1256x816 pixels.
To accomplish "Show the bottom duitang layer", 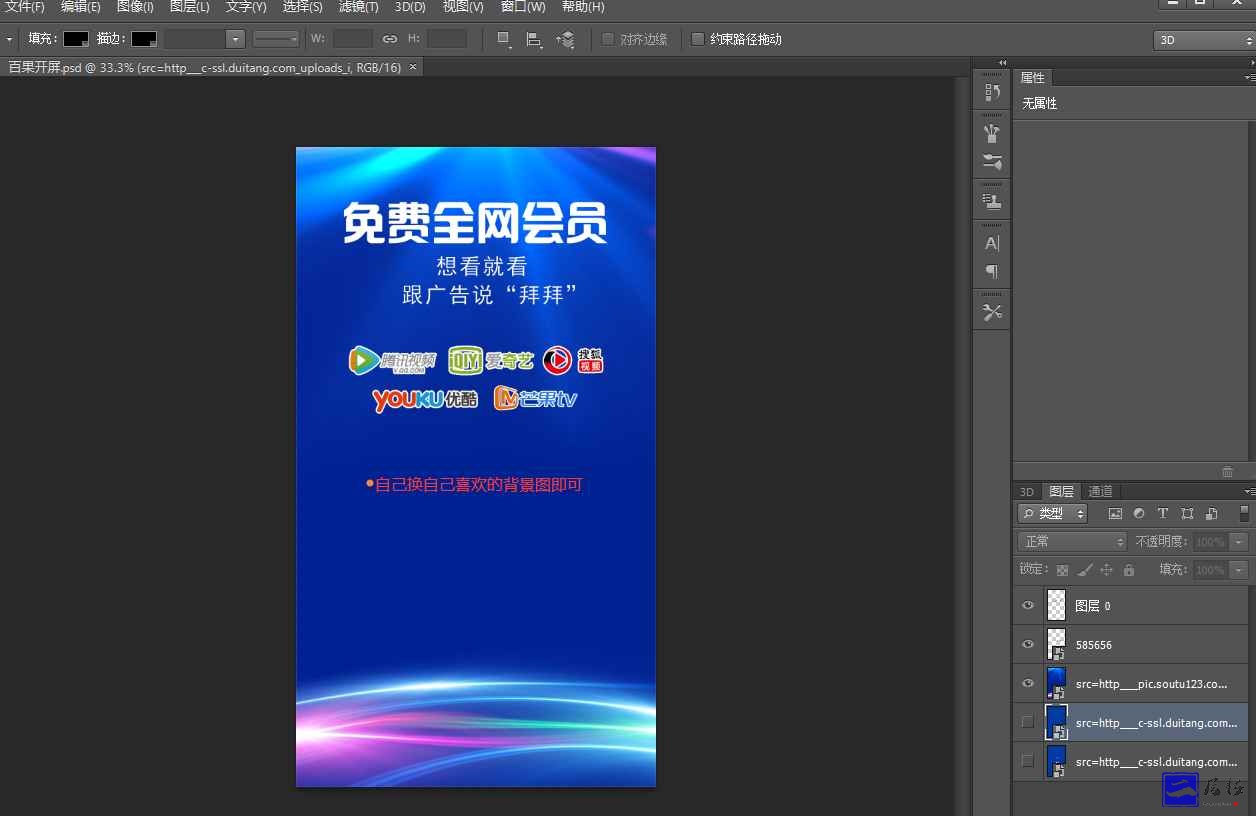I will pyautogui.click(x=1027, y=761).
